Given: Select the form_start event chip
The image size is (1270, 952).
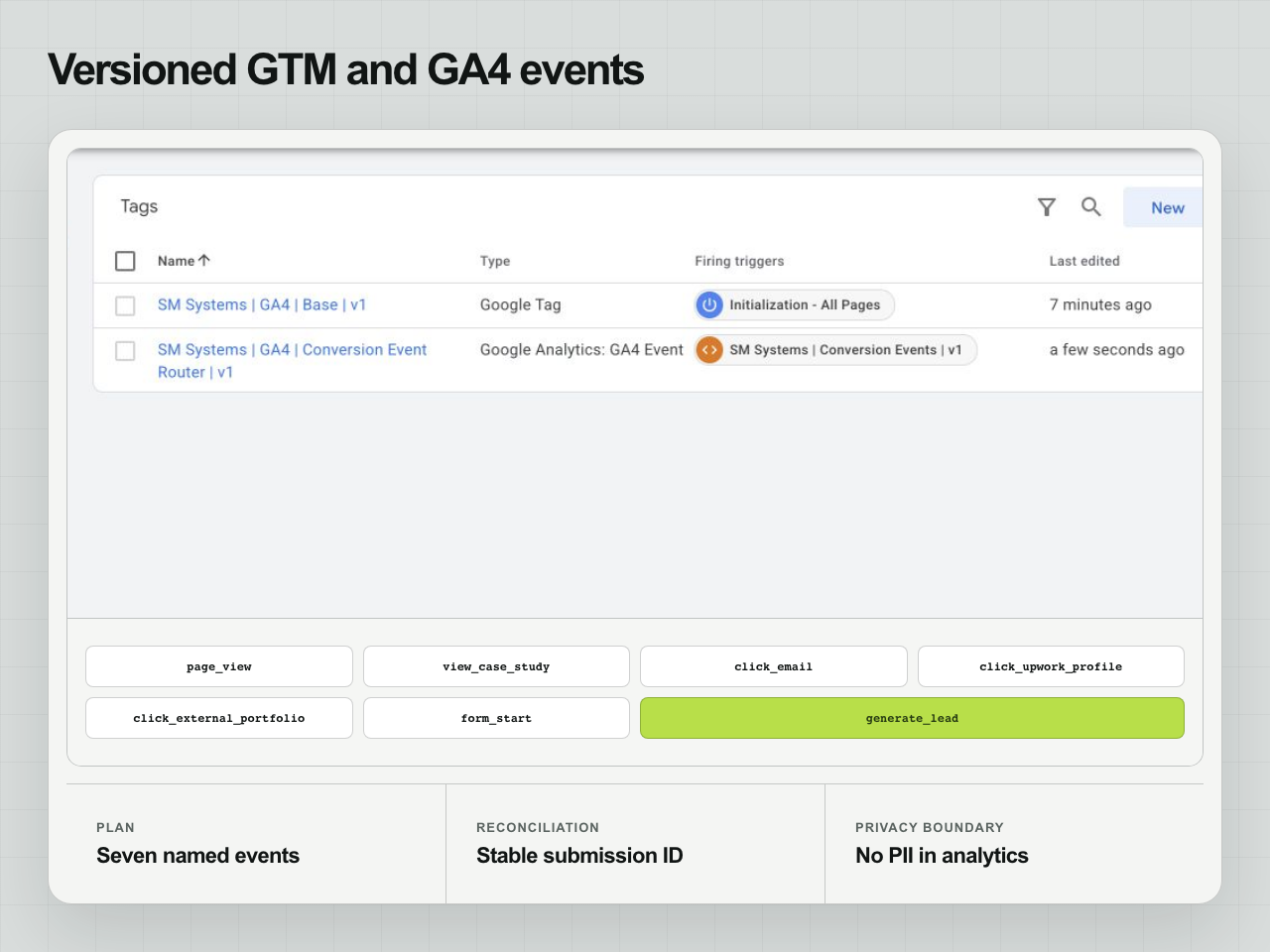Looking at the screenshot, I should 496,718.
